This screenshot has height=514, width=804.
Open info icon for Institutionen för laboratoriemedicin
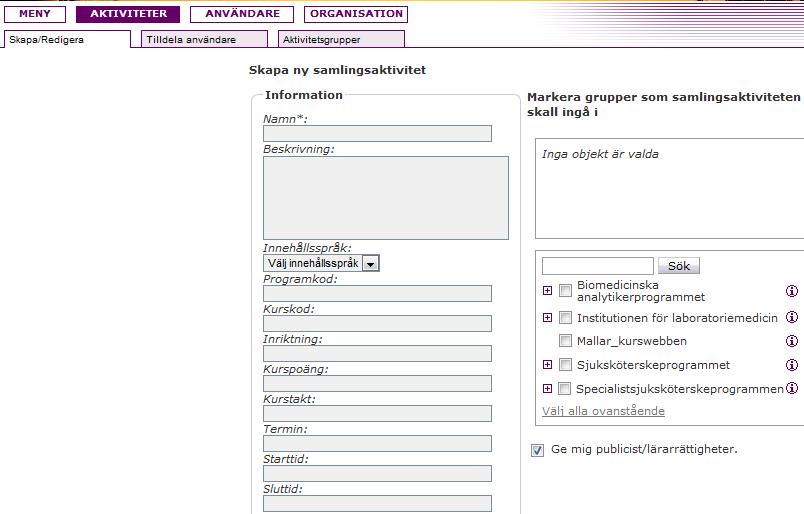pyautogui.click(x=792, y=317)
